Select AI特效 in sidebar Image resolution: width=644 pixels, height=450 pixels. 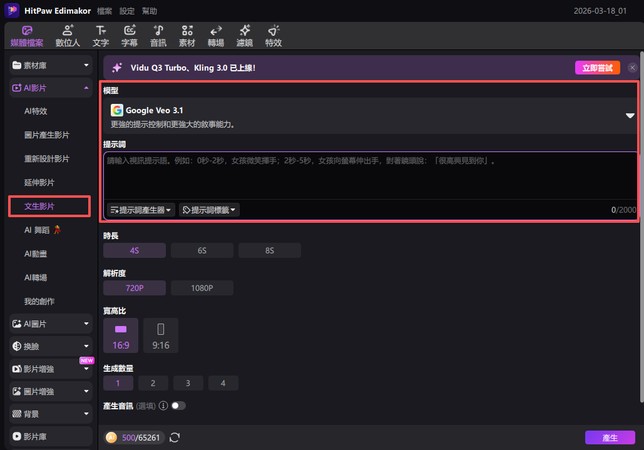(x=36, y=111)
